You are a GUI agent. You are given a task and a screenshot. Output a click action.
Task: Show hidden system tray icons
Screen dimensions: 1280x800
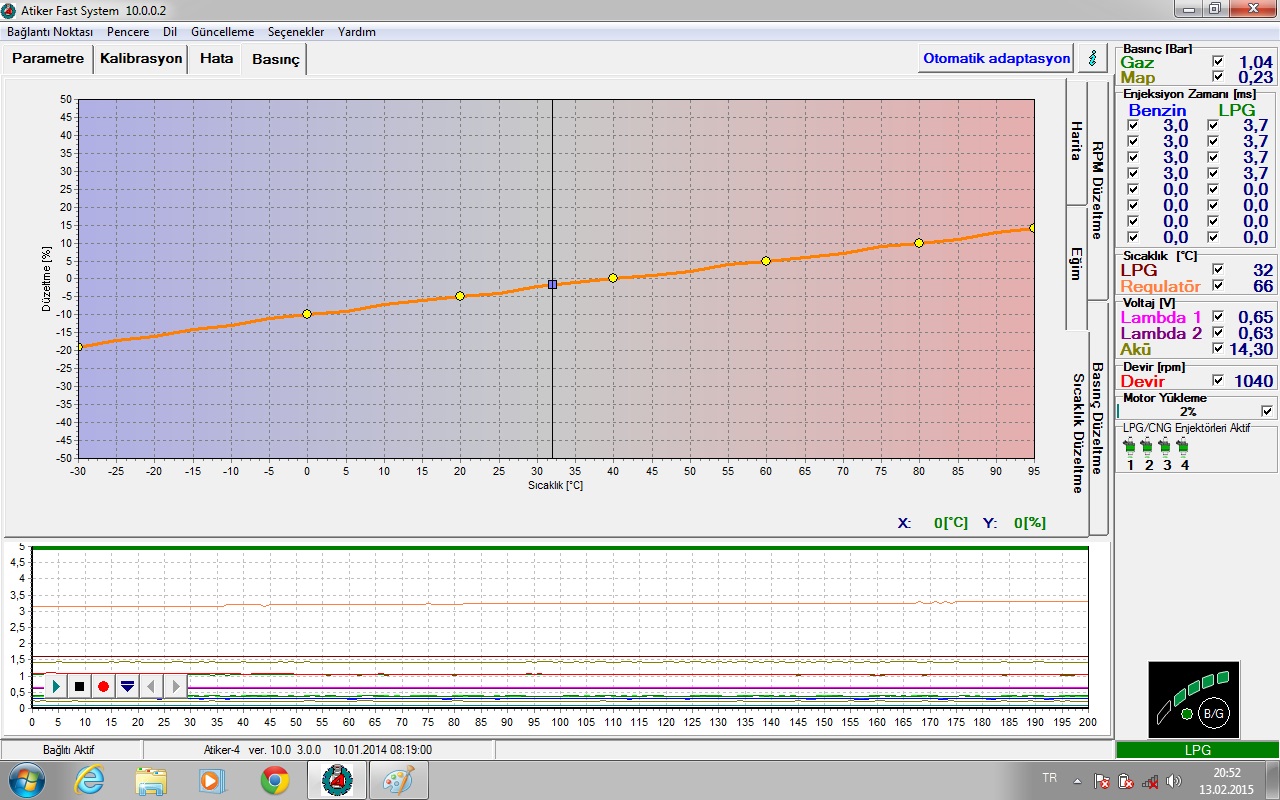(x=1077, y=780)
